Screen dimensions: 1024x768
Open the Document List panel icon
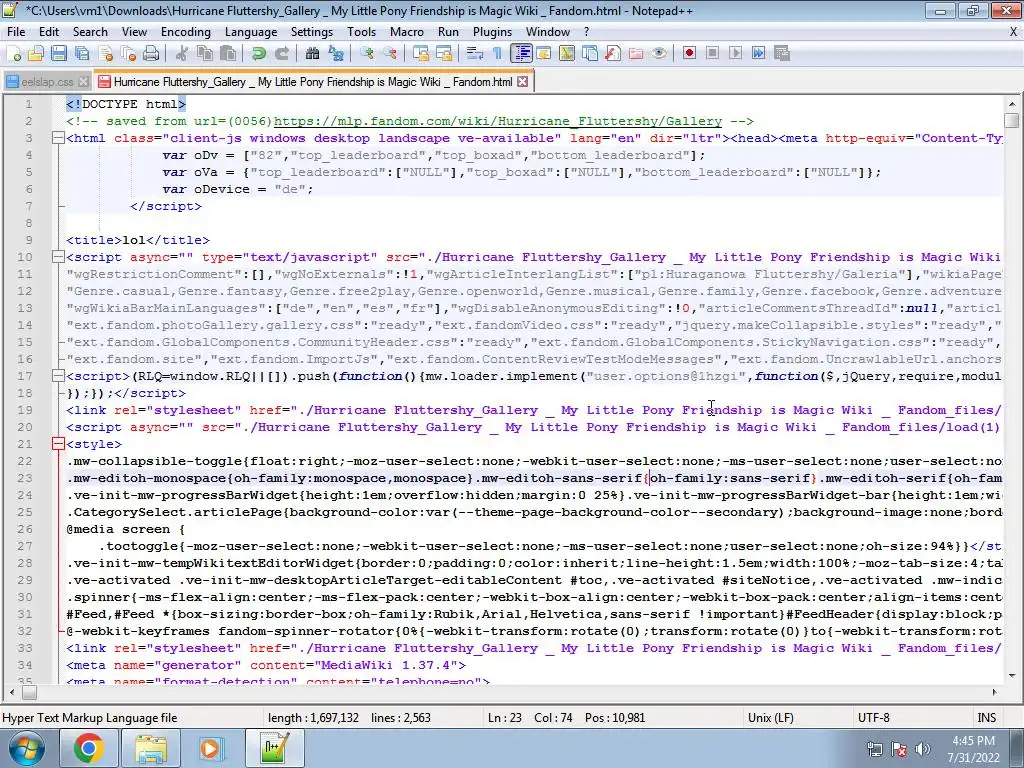590,54
